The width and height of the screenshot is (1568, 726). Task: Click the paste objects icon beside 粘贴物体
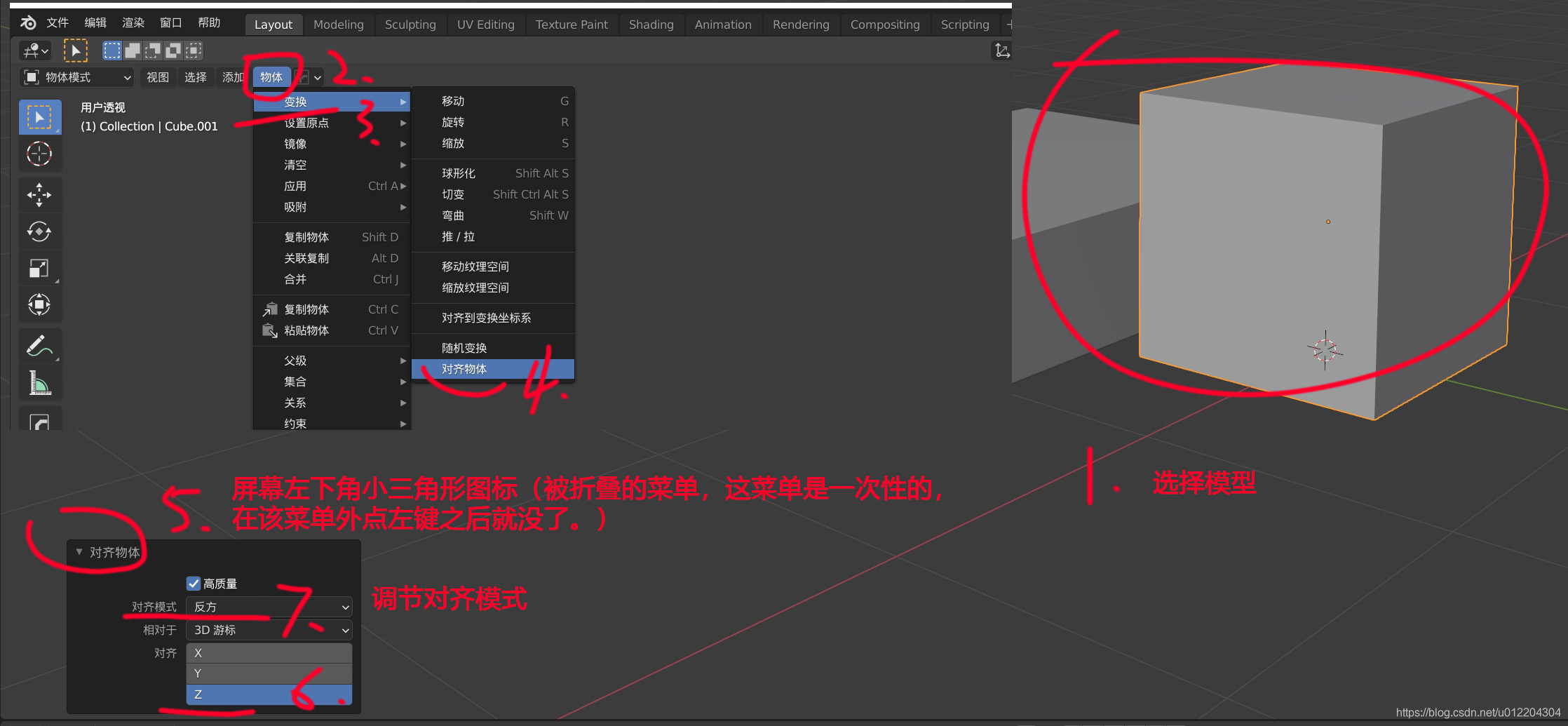[x=270, y=330]
